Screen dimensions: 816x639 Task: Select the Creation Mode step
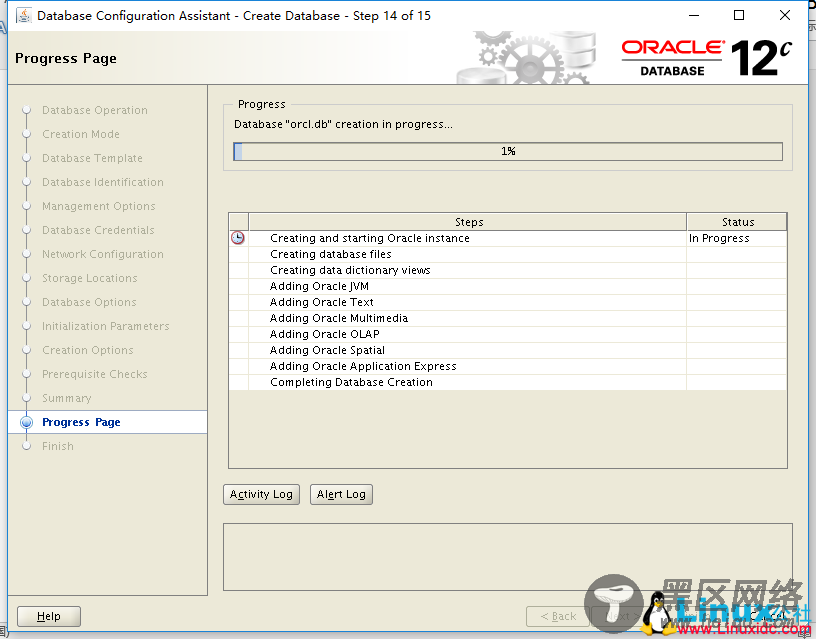pyautogui.click(x=81, y=134)
